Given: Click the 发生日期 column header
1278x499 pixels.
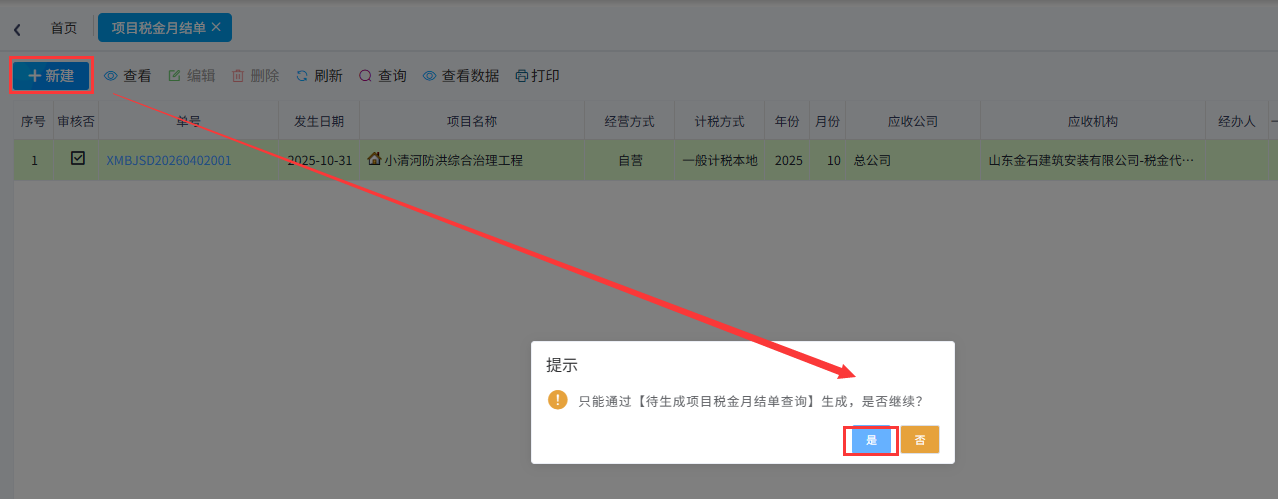Looking at the screenshot, I should click(319, 121).
